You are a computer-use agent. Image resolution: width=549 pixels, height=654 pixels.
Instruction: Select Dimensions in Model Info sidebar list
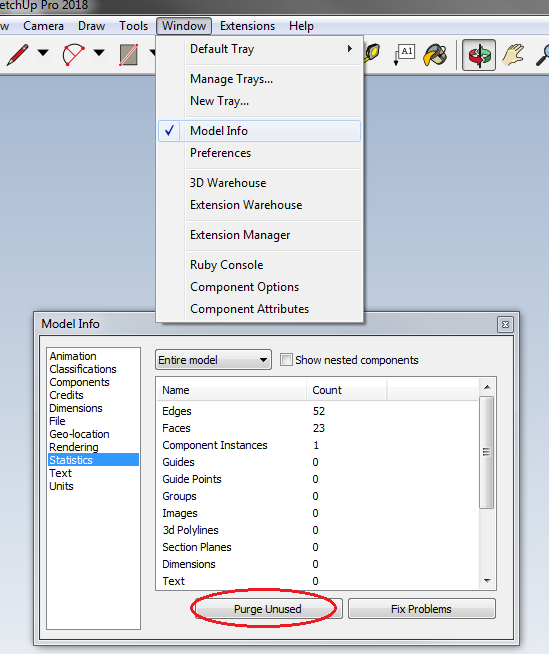[x=93, y=408]
